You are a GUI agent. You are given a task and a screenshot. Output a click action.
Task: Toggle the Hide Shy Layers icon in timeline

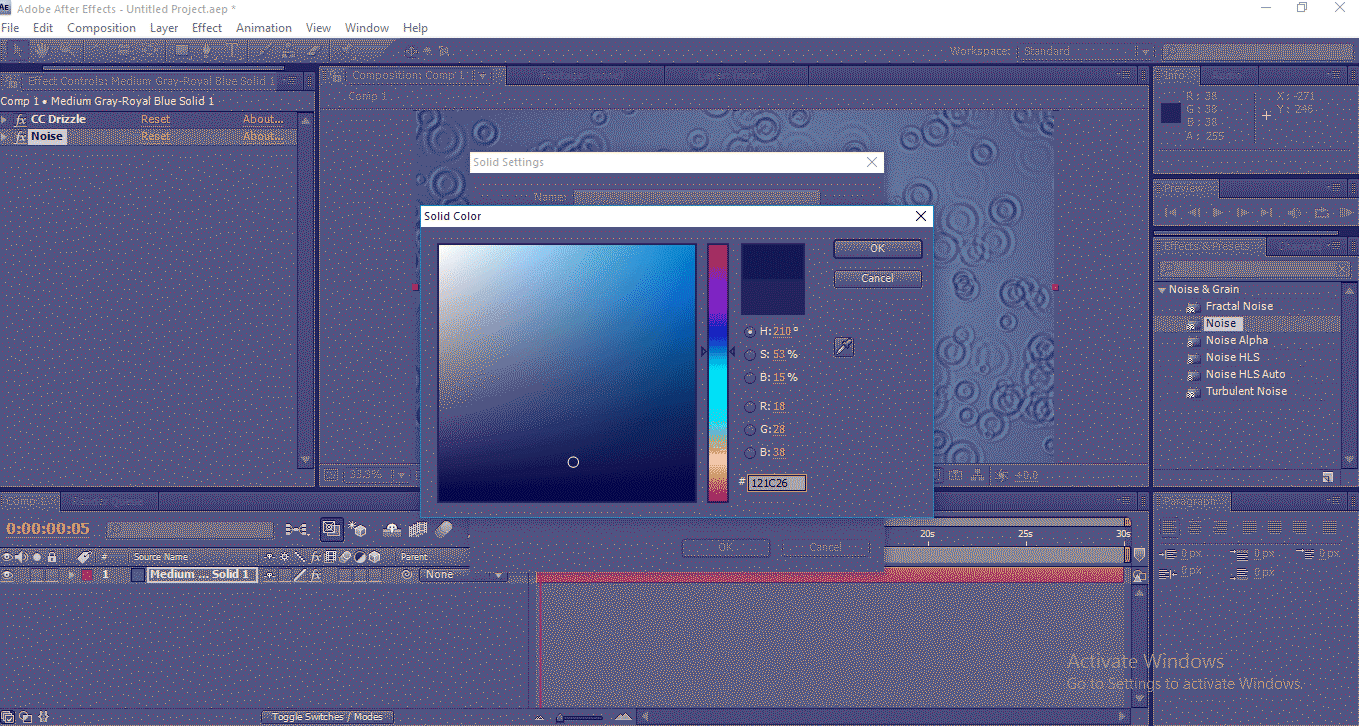pos(392,530)
